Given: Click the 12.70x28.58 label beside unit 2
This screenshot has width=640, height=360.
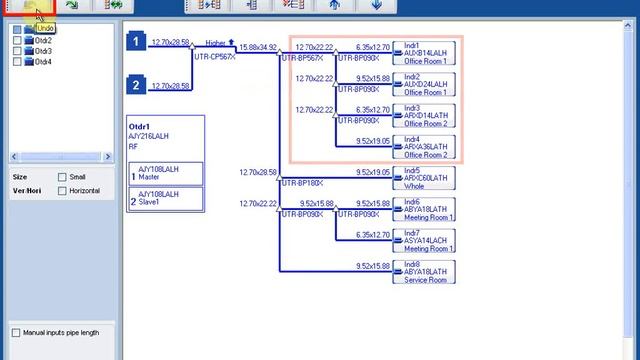Looking at the screenshot, I should (x=171, y=86).
